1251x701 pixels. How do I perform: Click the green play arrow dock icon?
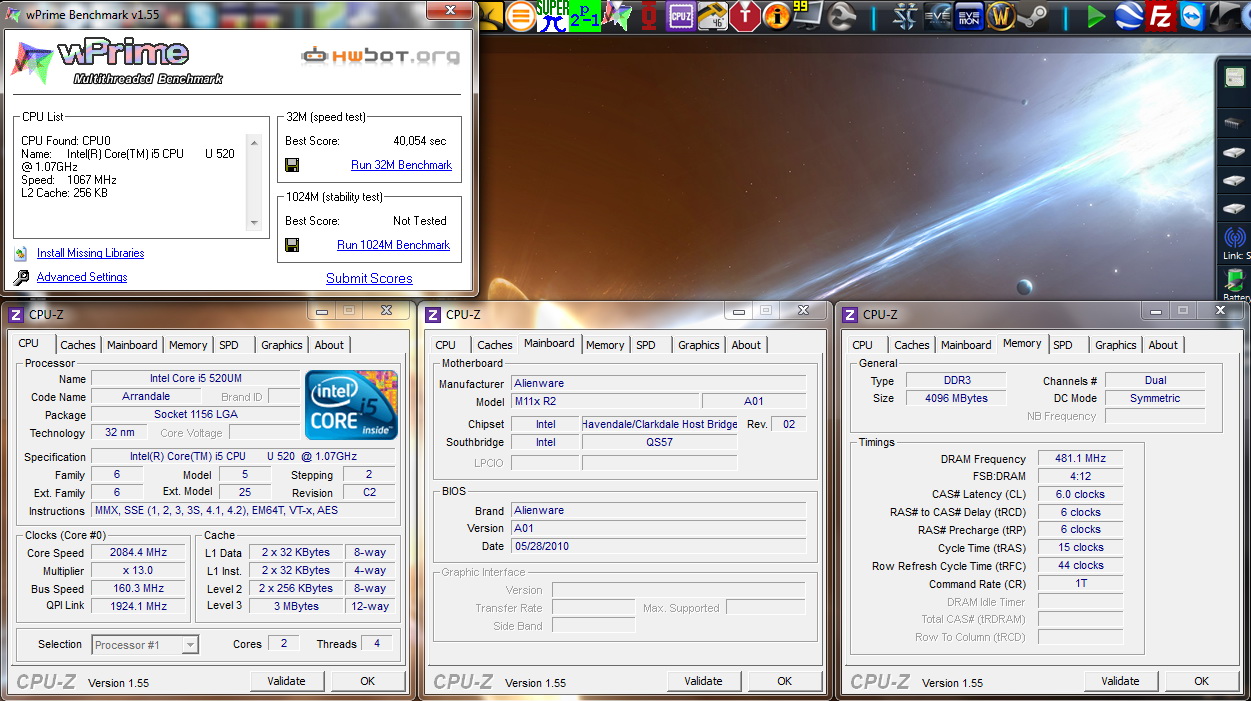[1097, 17]
